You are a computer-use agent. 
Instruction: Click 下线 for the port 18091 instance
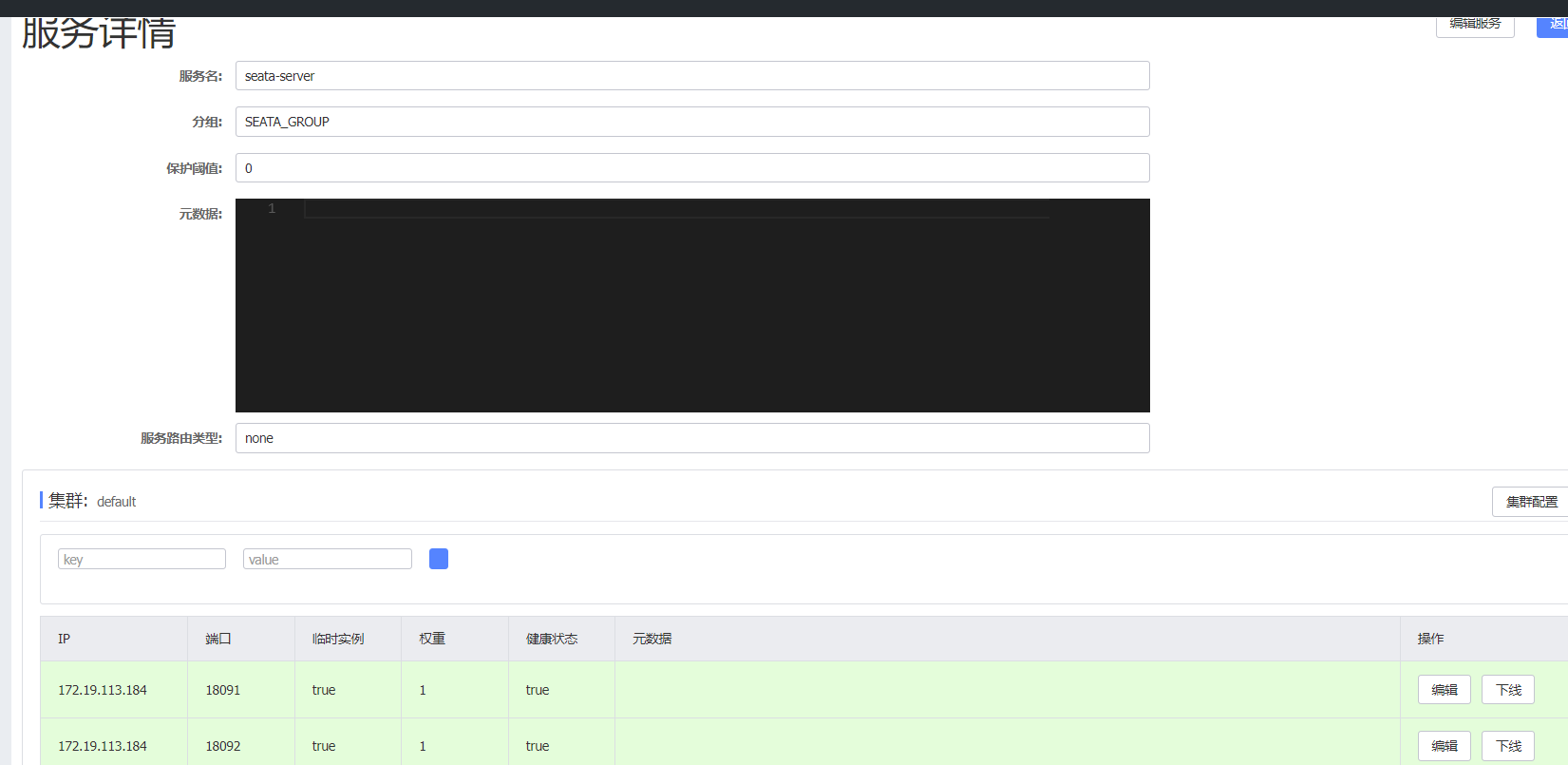[x=1508, y=690]
